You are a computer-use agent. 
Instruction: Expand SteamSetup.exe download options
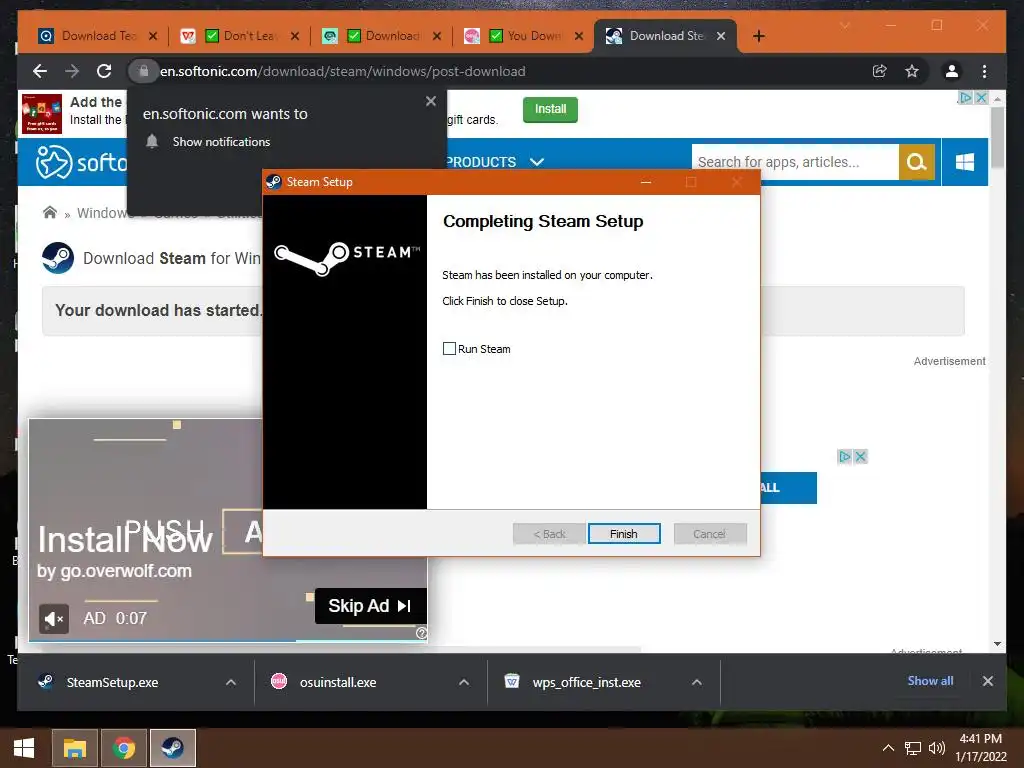pos(231,682)
